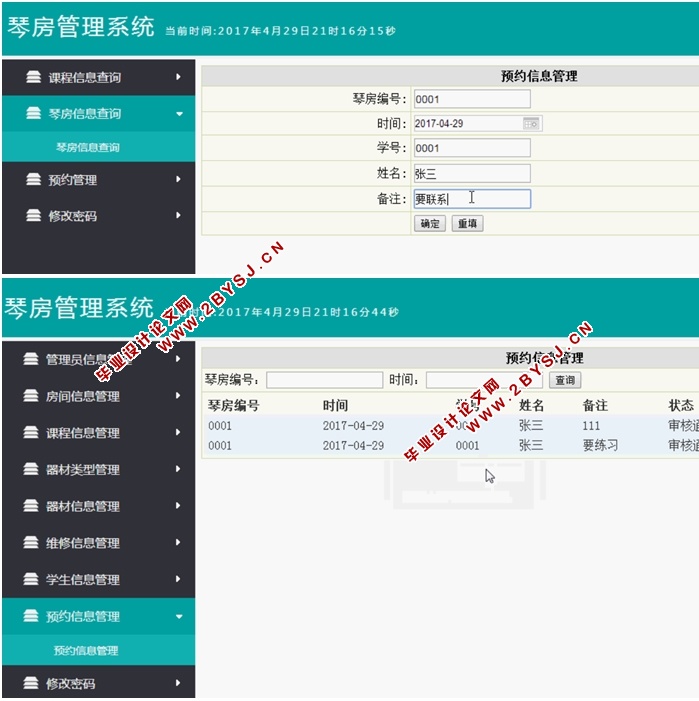
Task: Expand the 课程信息查询 menu arrow
Action: pos(178,77)
